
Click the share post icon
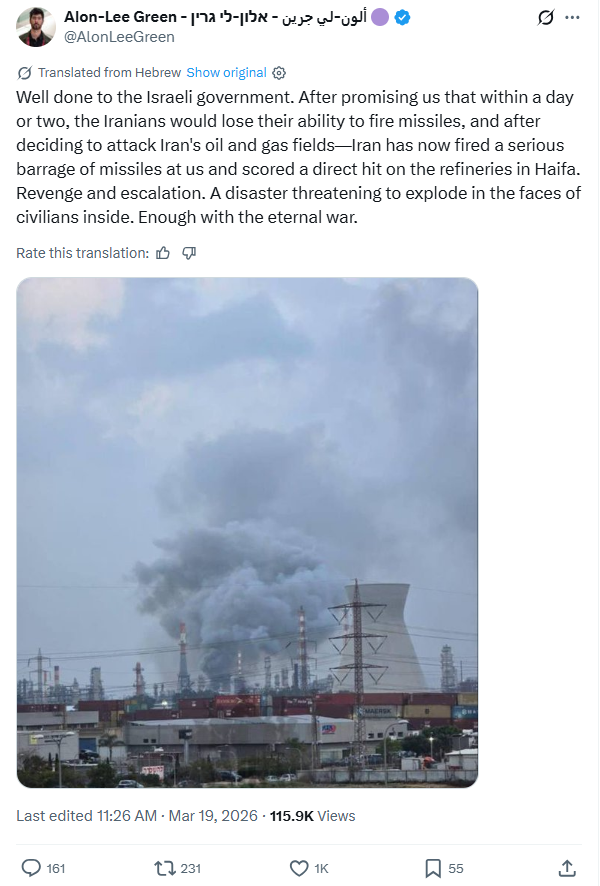click(x=566, y=868)
